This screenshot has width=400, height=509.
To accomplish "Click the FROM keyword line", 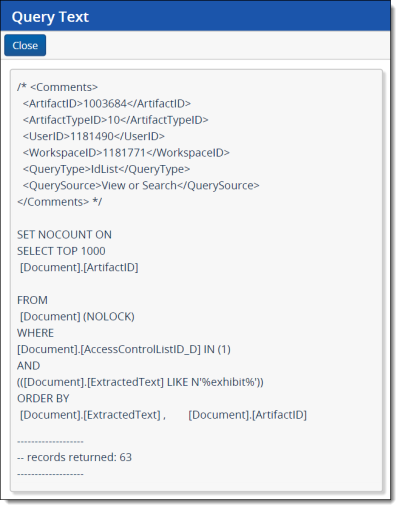I will (32, 300).
